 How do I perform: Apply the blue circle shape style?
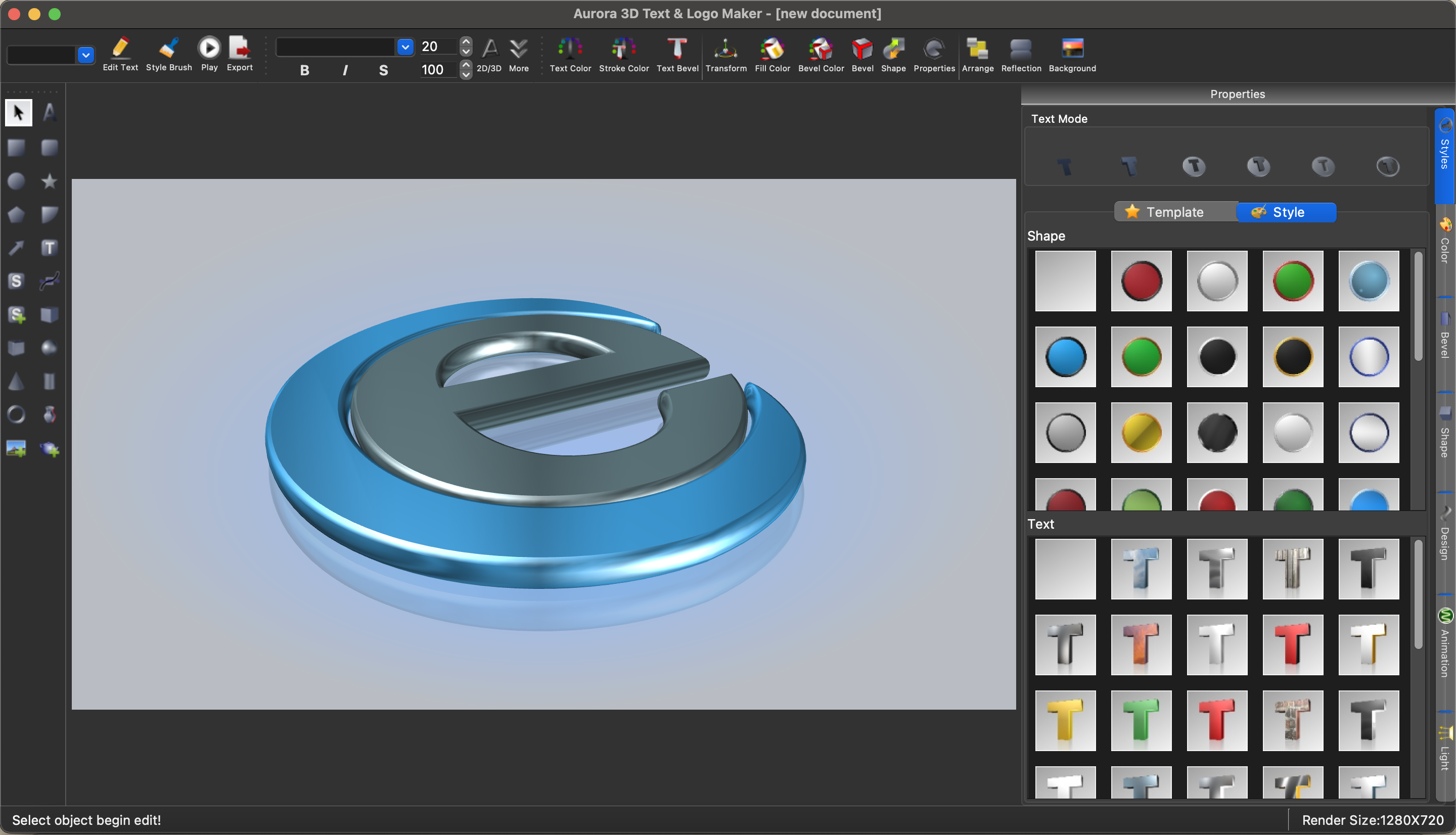pyautogui.click(x=1066, y=357)
